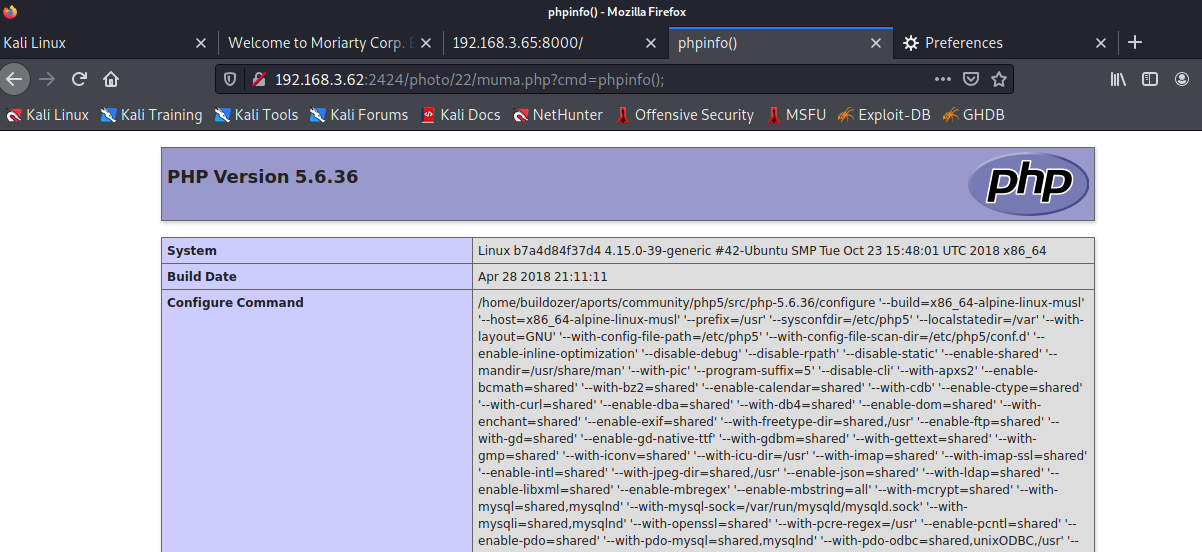The width and height of the screenshot is (1202, 552).
Task: Click the System row label
Action: click(192, 250)
